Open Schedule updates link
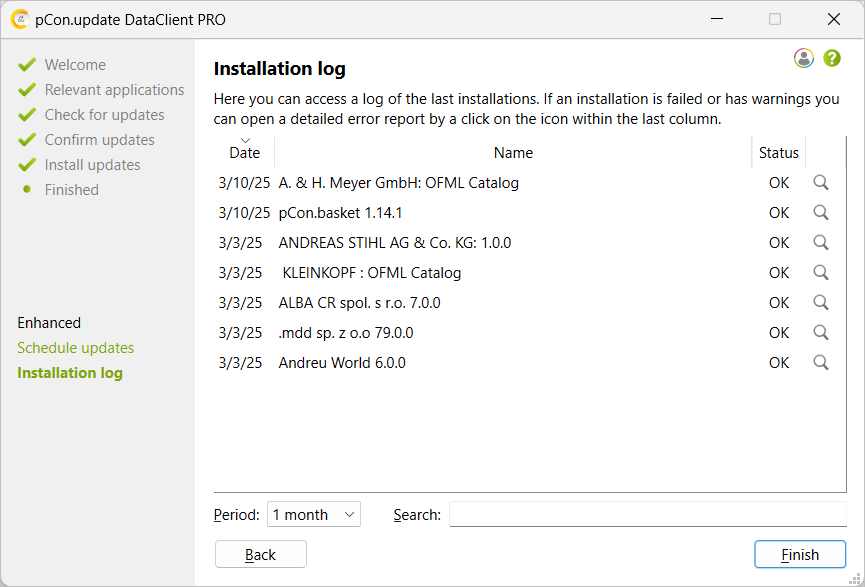 click(76, 348)
